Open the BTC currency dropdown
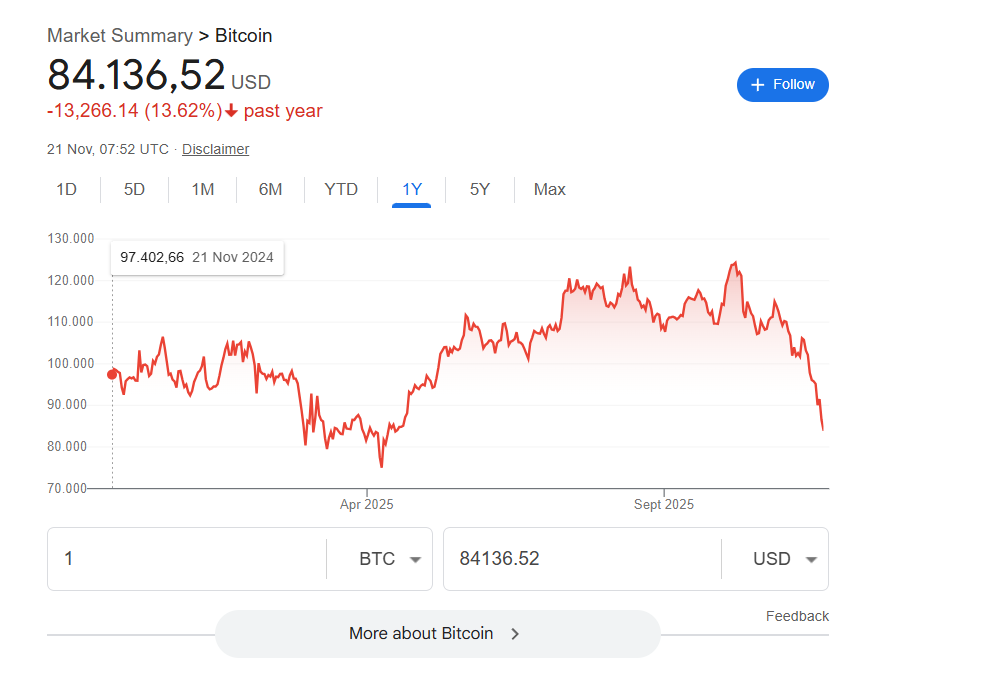 (389, 559)
